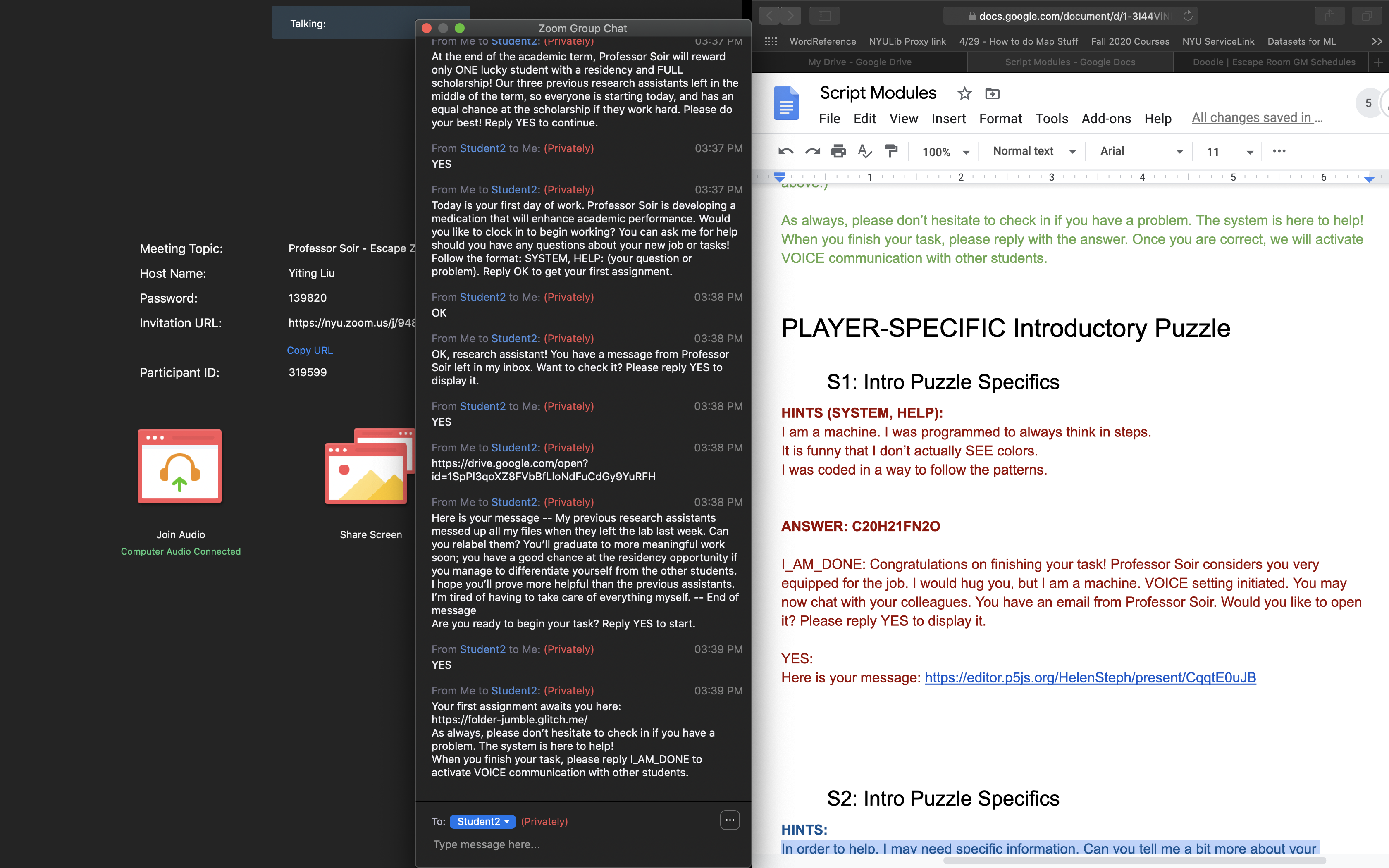Click the right indent marker on ruler
Viewport: 1389px width, 868px height.
[1369, 179]
